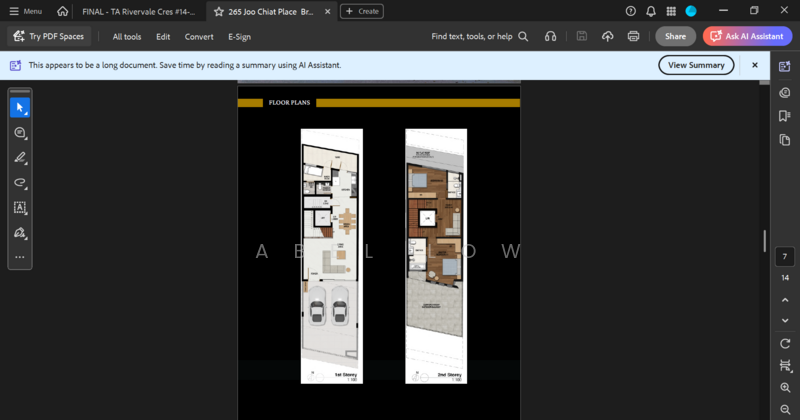This screenshot has height=420, width=800.
Task: Star the 265 Joo Chiat Place tab
Action: tap(219, 11)
